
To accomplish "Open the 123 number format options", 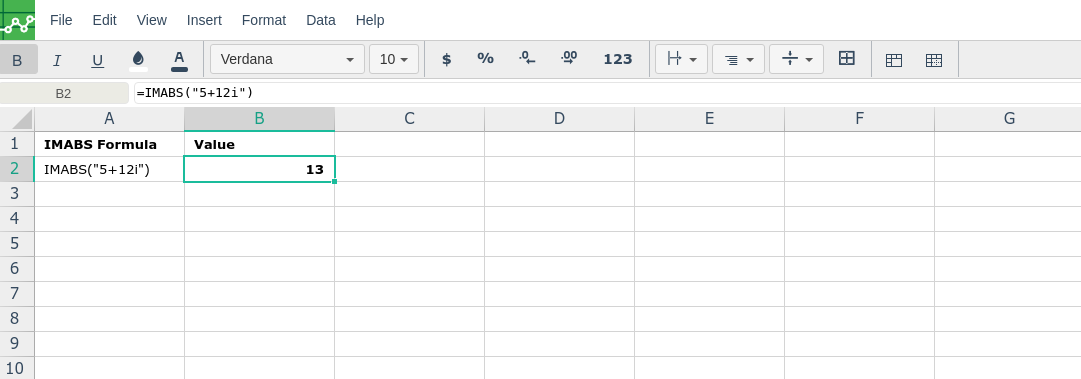I will click(618, 59).
